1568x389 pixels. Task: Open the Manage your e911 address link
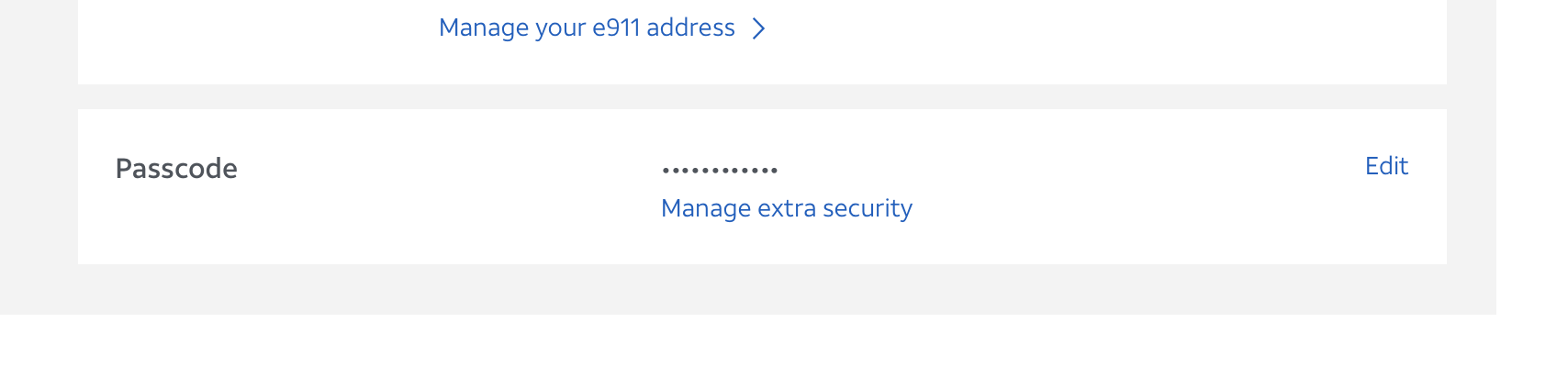587,28
